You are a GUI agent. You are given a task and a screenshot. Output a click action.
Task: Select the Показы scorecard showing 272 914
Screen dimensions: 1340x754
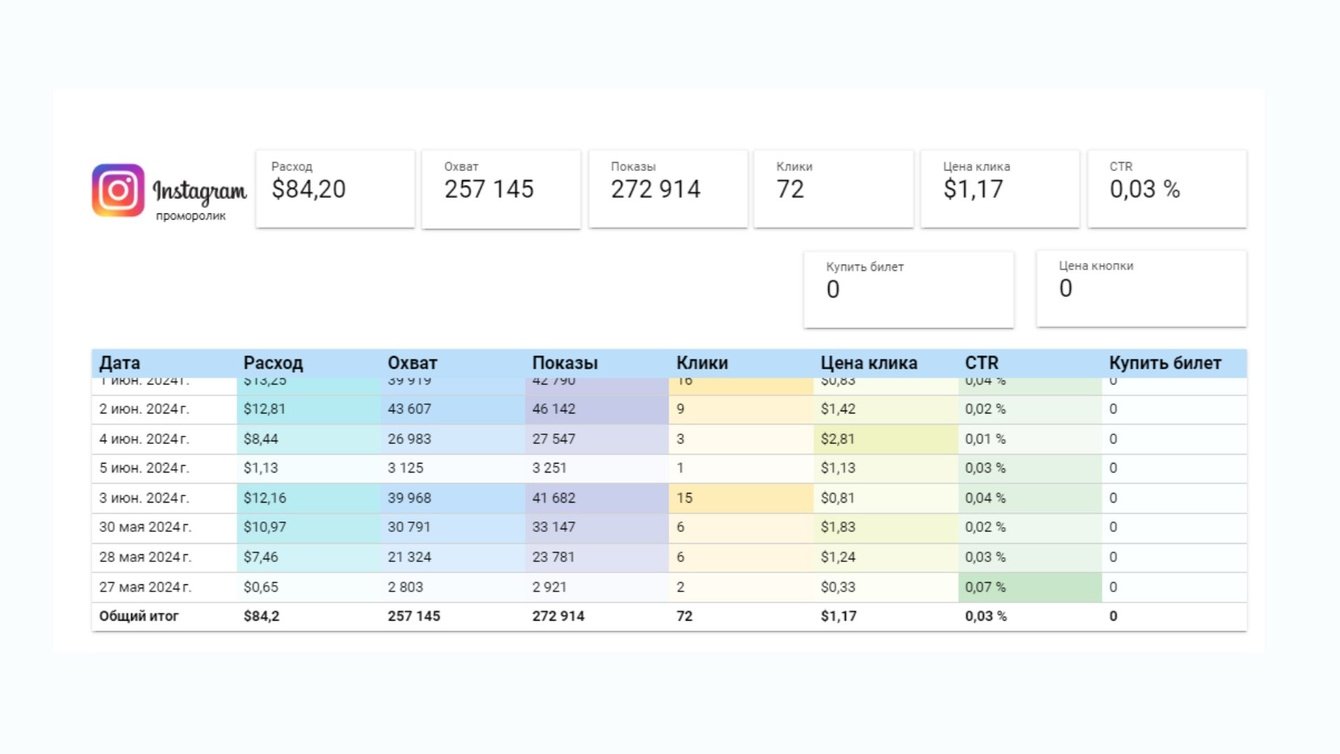(x=668, y=189)
